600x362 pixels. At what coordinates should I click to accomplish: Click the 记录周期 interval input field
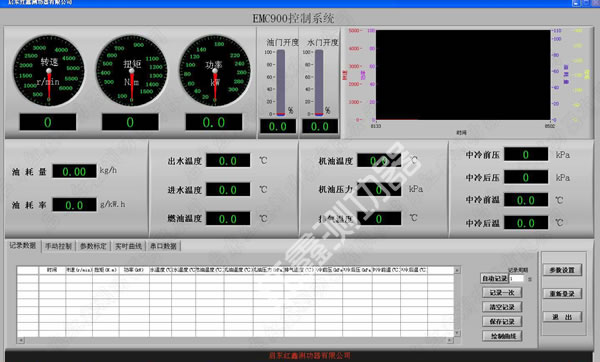[516, 279]
